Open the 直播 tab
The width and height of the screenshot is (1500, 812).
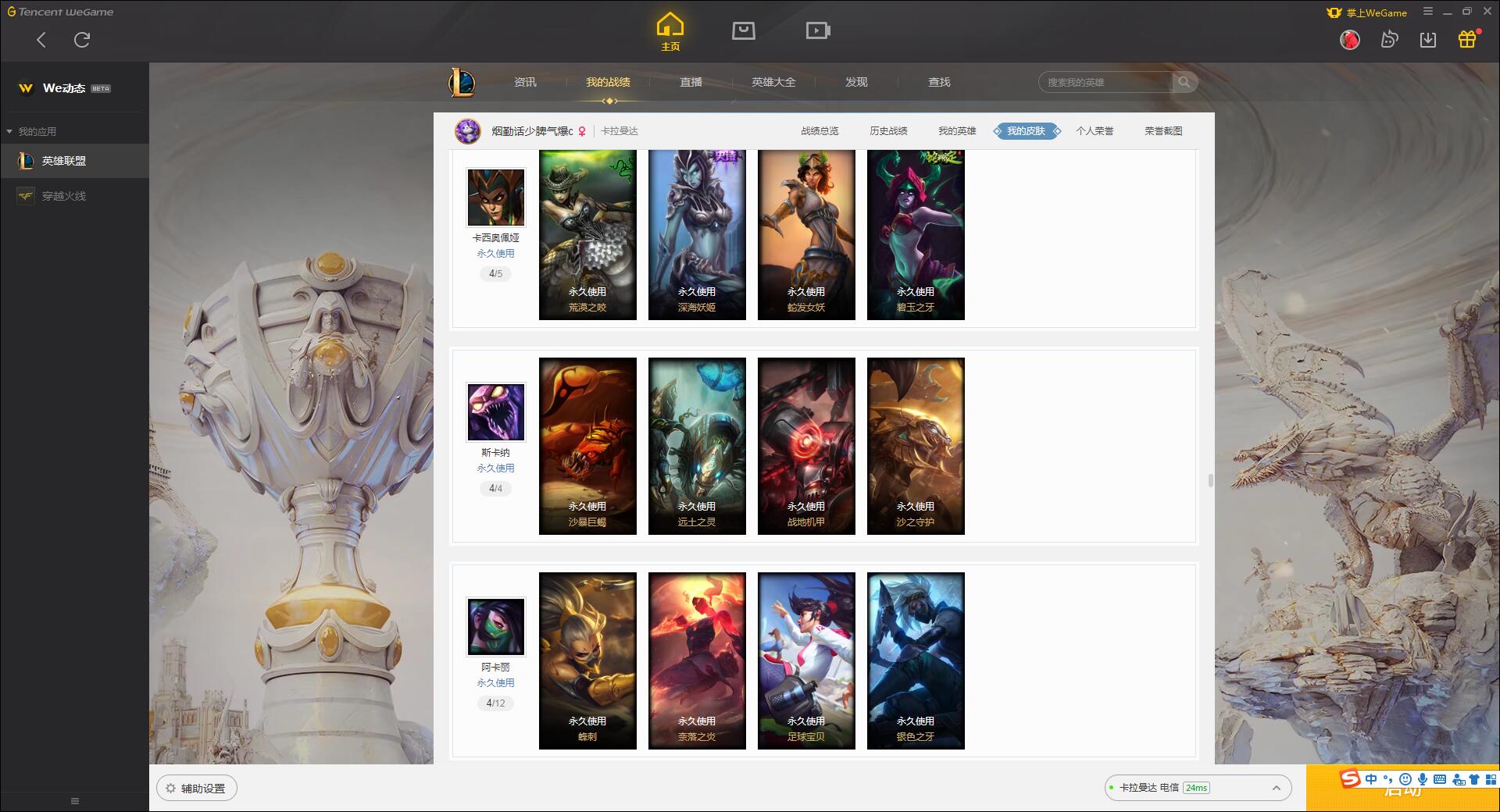(691, 82)
